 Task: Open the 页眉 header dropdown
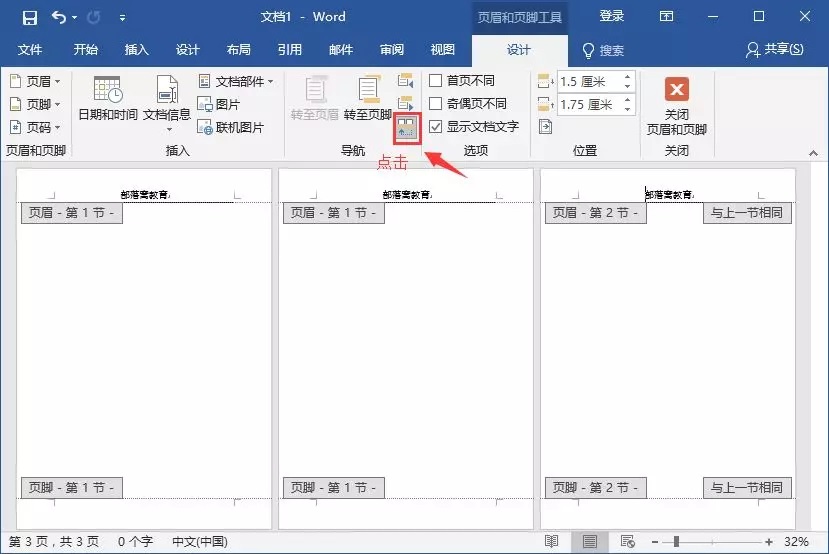click(x=35, y=81)
